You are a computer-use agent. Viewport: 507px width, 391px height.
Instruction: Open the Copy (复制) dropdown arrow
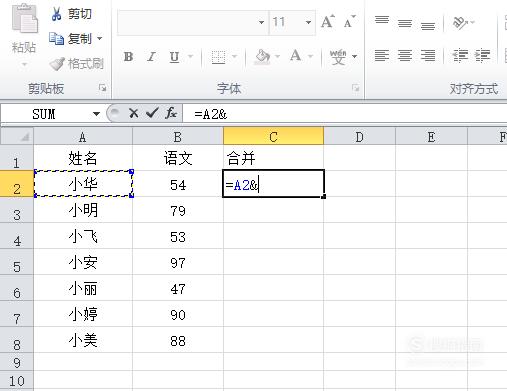99,39
